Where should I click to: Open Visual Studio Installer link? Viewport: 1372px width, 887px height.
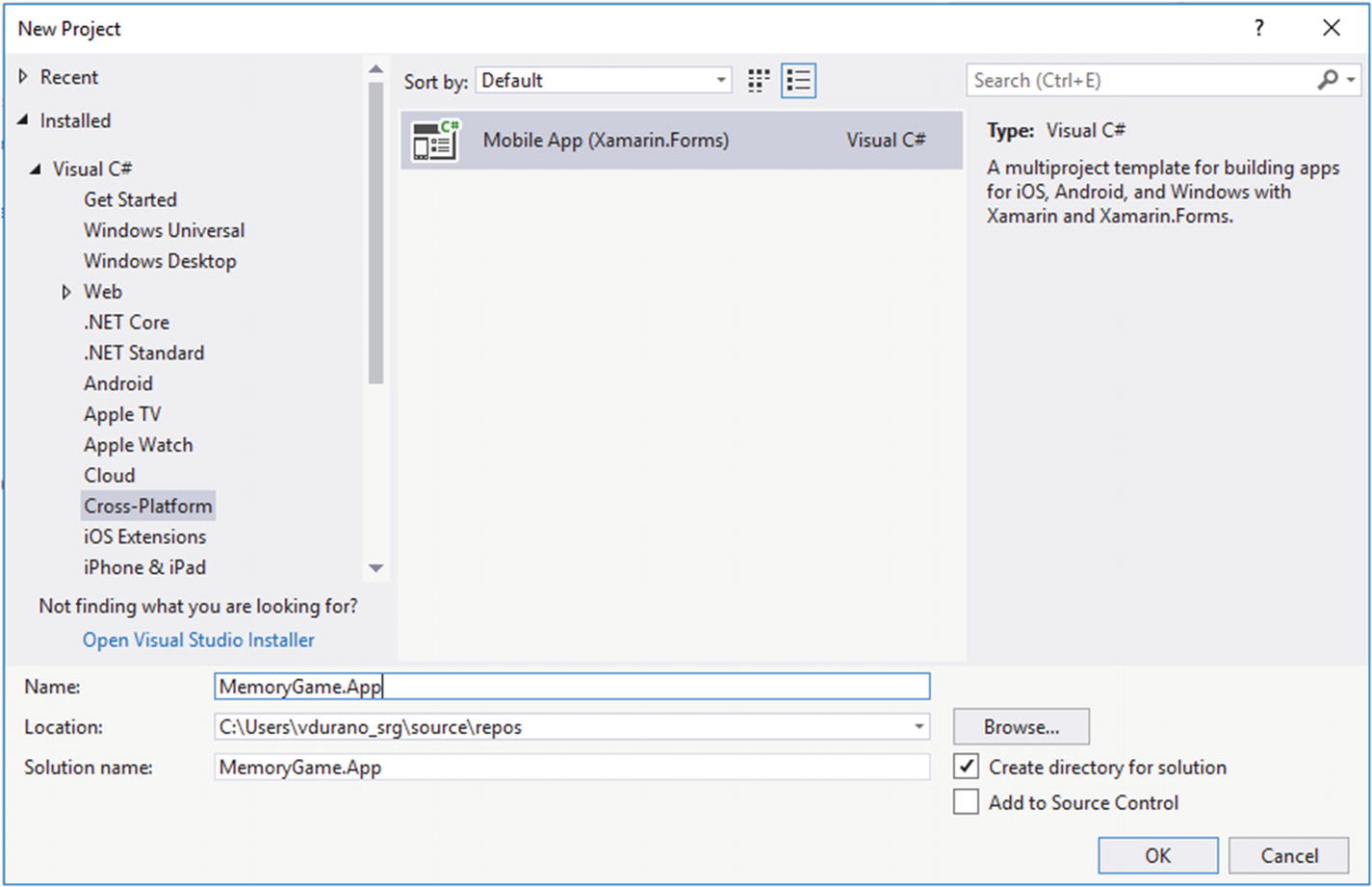click(x=198, y=639)
